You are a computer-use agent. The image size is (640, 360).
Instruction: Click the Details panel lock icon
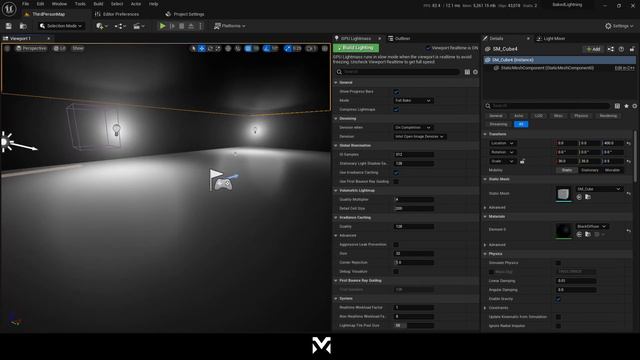coord(632,49)
